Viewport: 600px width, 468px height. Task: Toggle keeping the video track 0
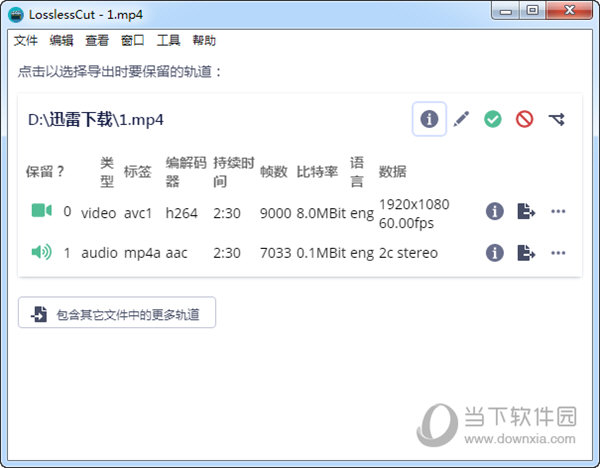41,210
